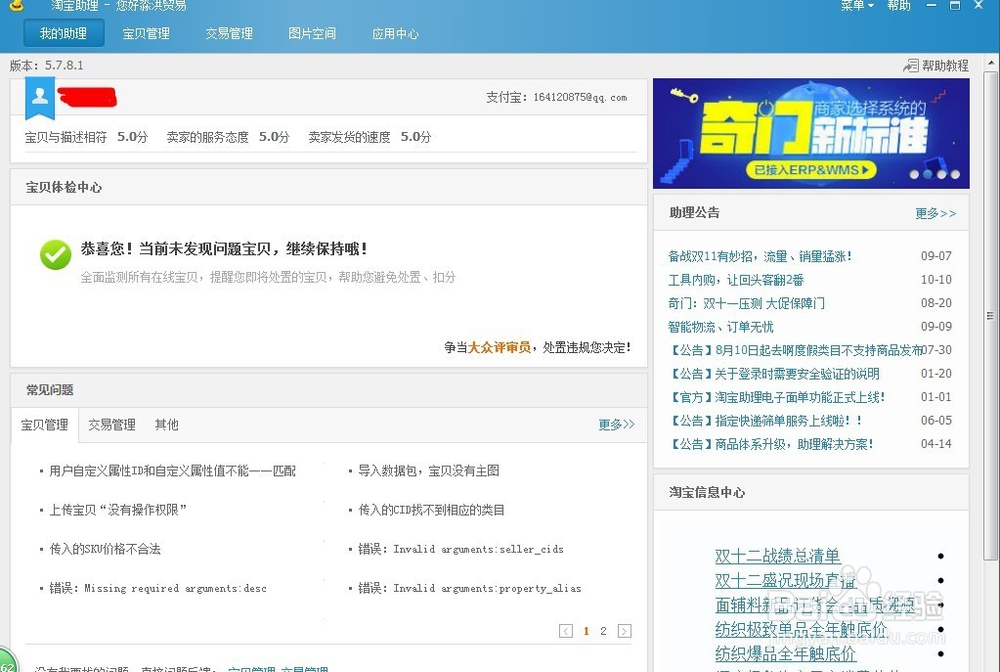
Task: Open question 传入的CID找不到相应的类目
Action: 431,510
